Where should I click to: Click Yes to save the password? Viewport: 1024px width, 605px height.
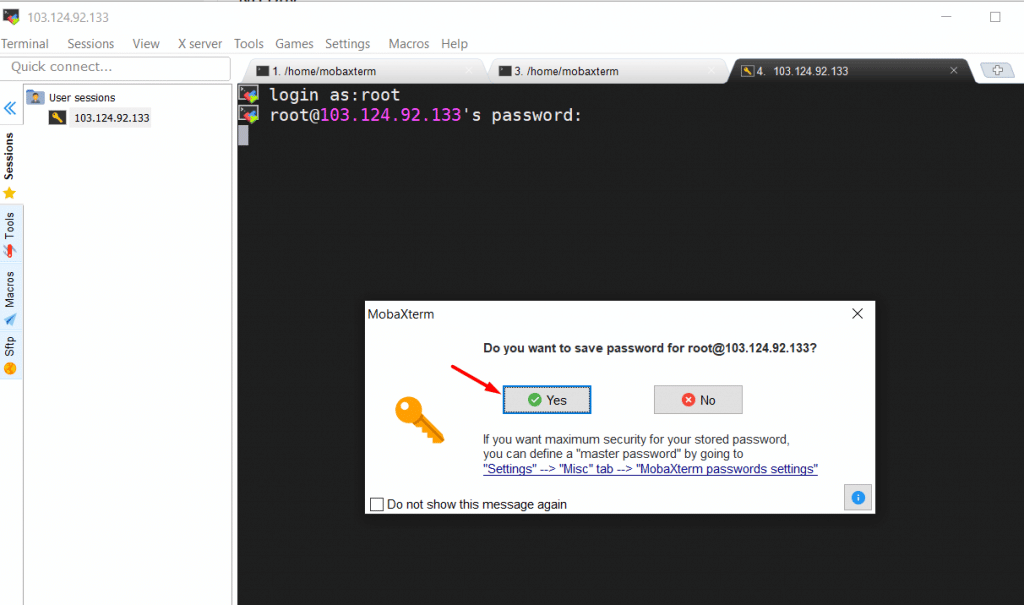coord(547,400)
